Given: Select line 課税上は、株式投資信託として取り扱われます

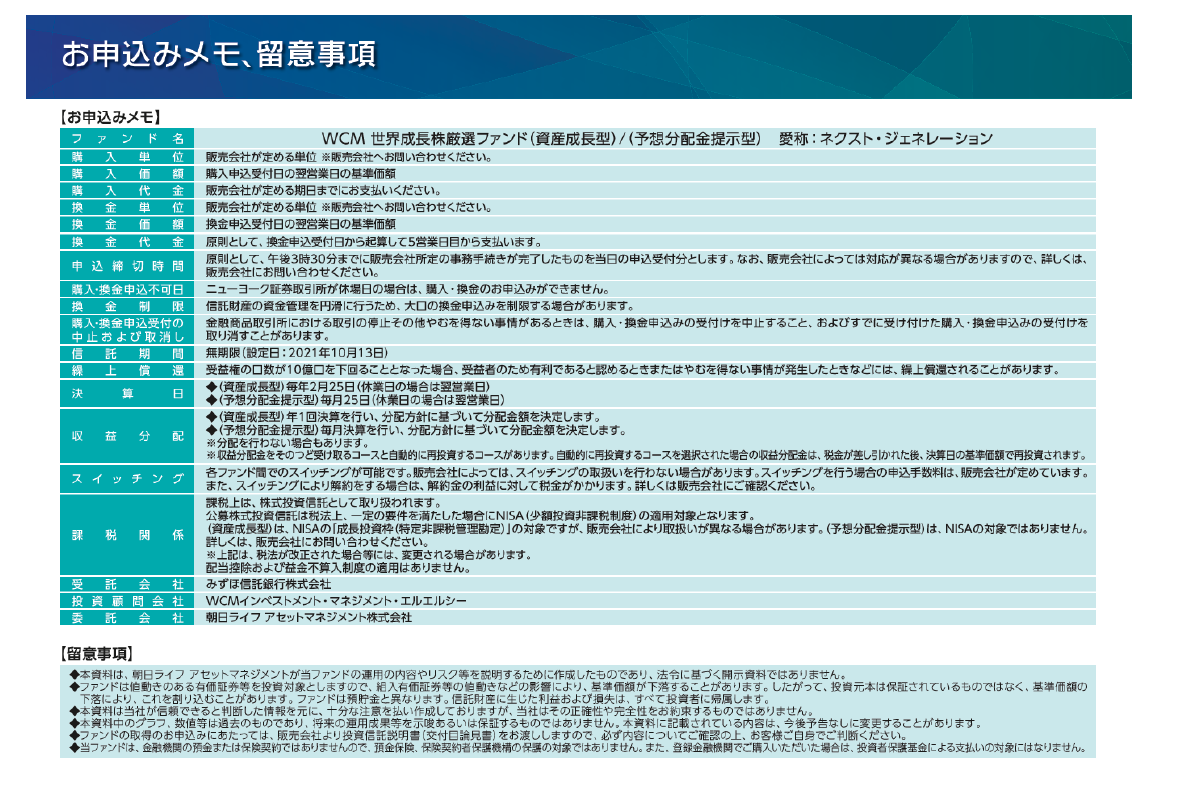Looking at the screenshot, I should 323,503.
